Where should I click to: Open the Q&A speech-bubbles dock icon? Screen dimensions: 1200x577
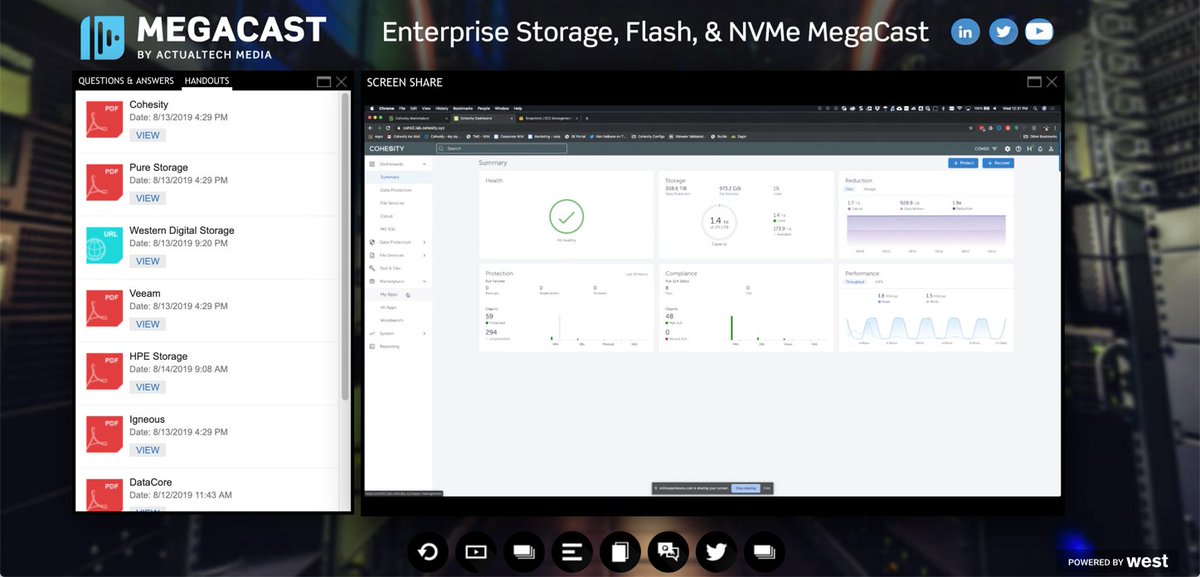[x=668, y=552]
